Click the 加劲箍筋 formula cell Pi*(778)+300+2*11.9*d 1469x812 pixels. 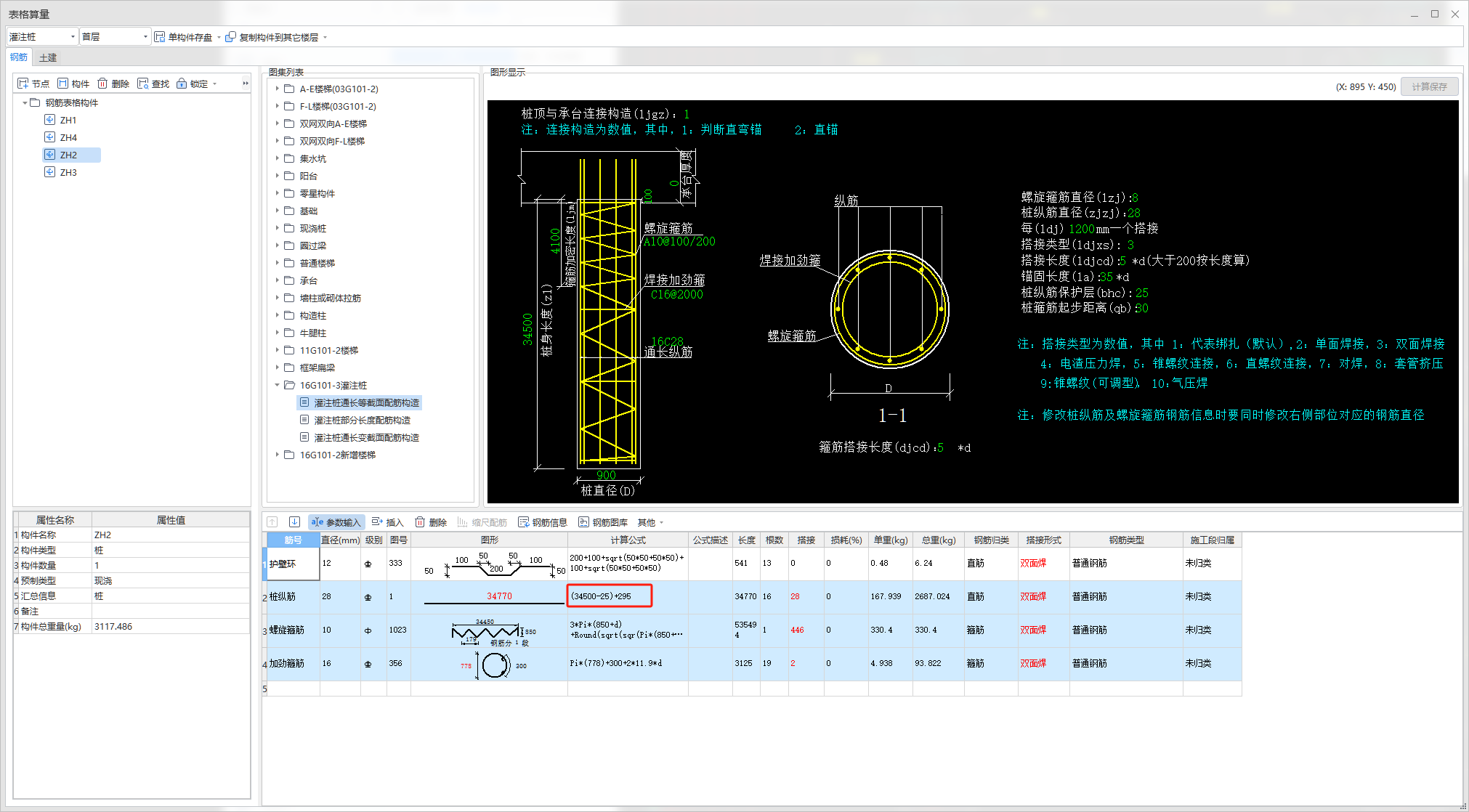pos(628,663)
